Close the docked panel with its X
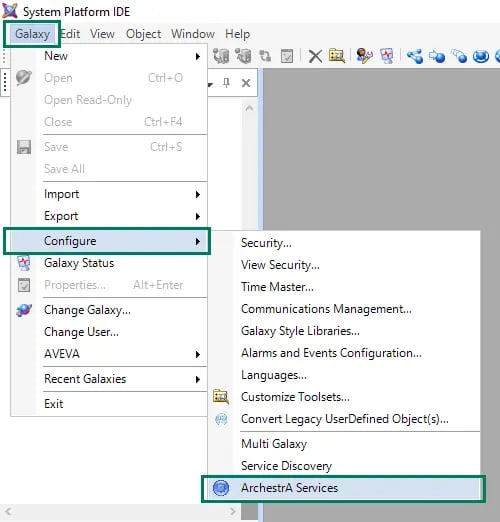Viewport: 500px width, 522px height. (x=246, y=83)
